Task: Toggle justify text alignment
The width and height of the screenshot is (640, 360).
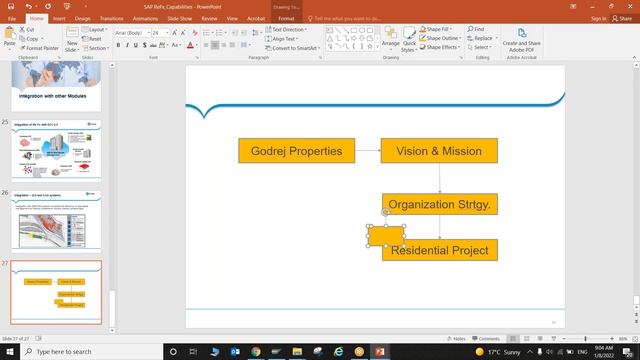Action: pos(232,45)
